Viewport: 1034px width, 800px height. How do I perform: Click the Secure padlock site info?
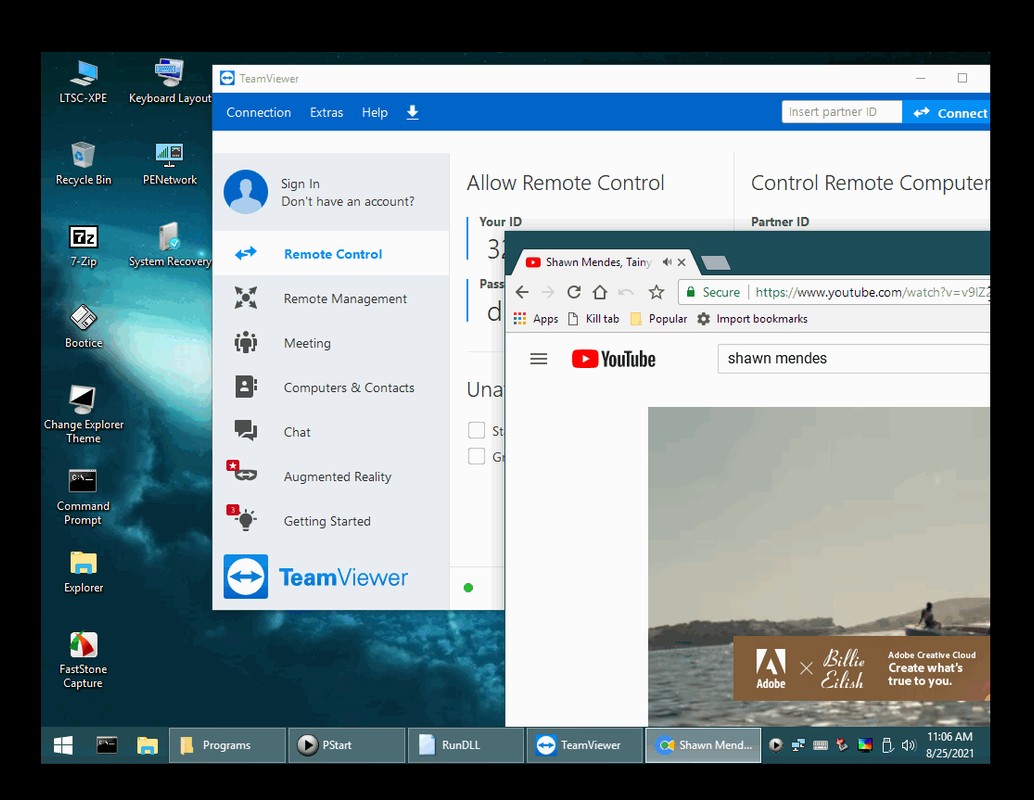(713, 292)
